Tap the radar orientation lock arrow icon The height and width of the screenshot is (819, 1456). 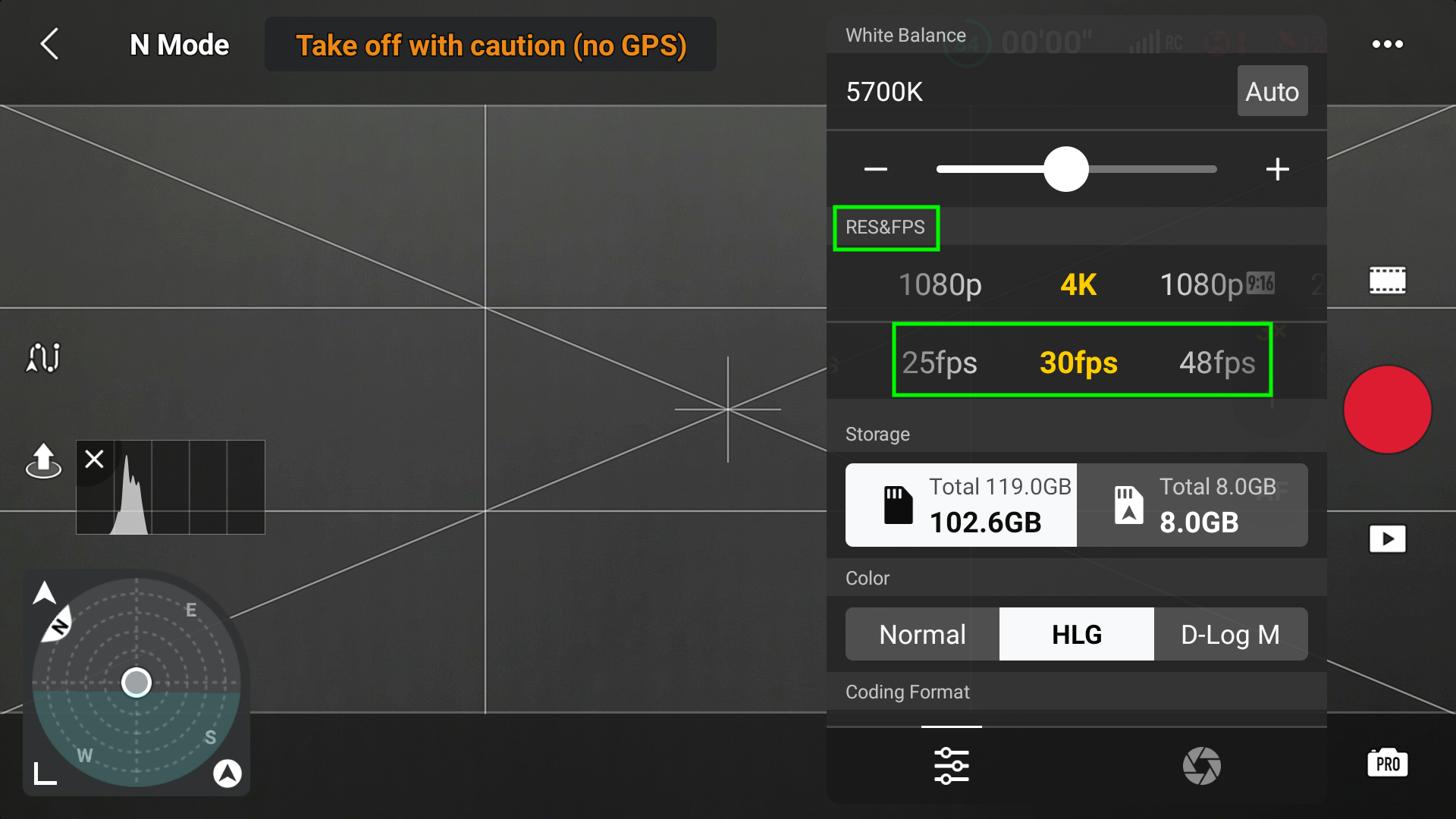point(227,773)
